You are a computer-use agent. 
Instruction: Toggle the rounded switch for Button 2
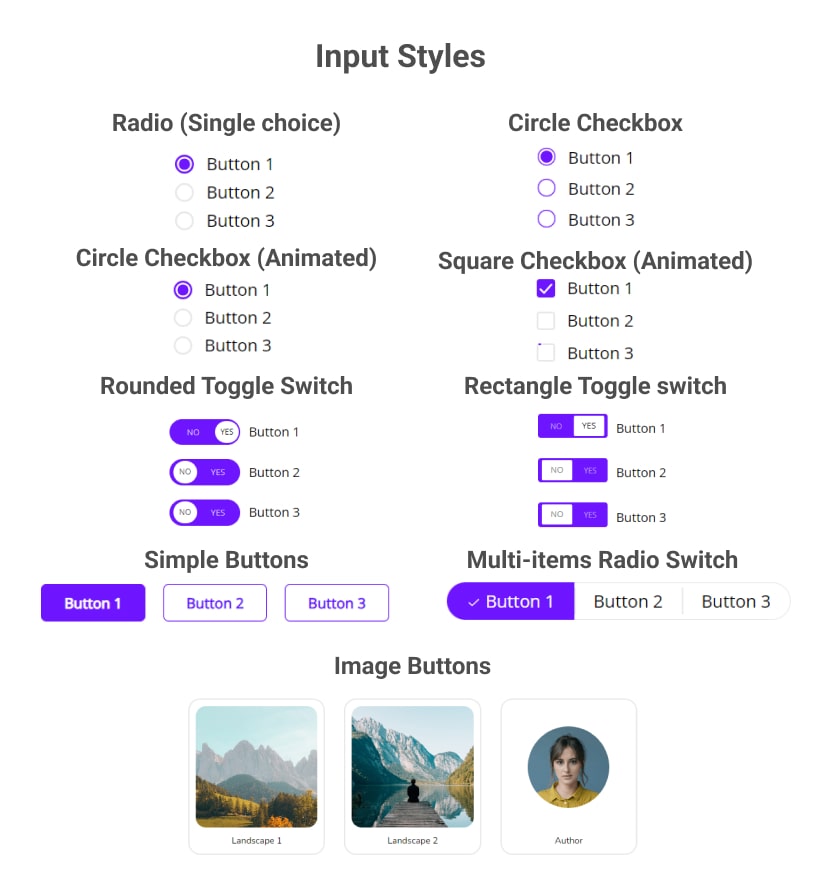[204, 472]
